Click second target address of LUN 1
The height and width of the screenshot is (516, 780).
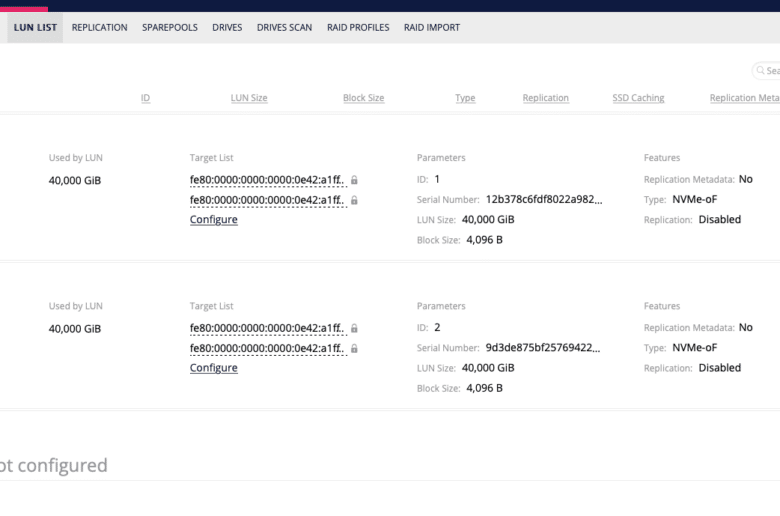pos(267,200)
